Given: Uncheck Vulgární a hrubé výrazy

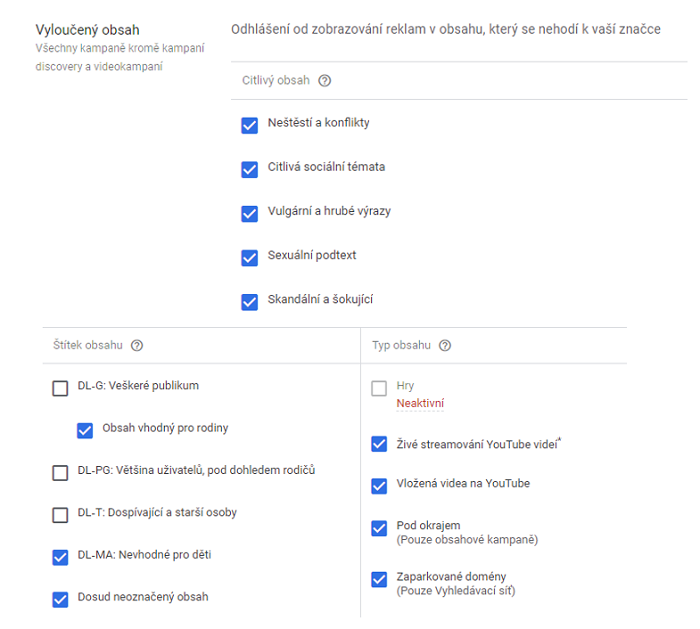Looking at the screenshot, I should tap(250, 213).
